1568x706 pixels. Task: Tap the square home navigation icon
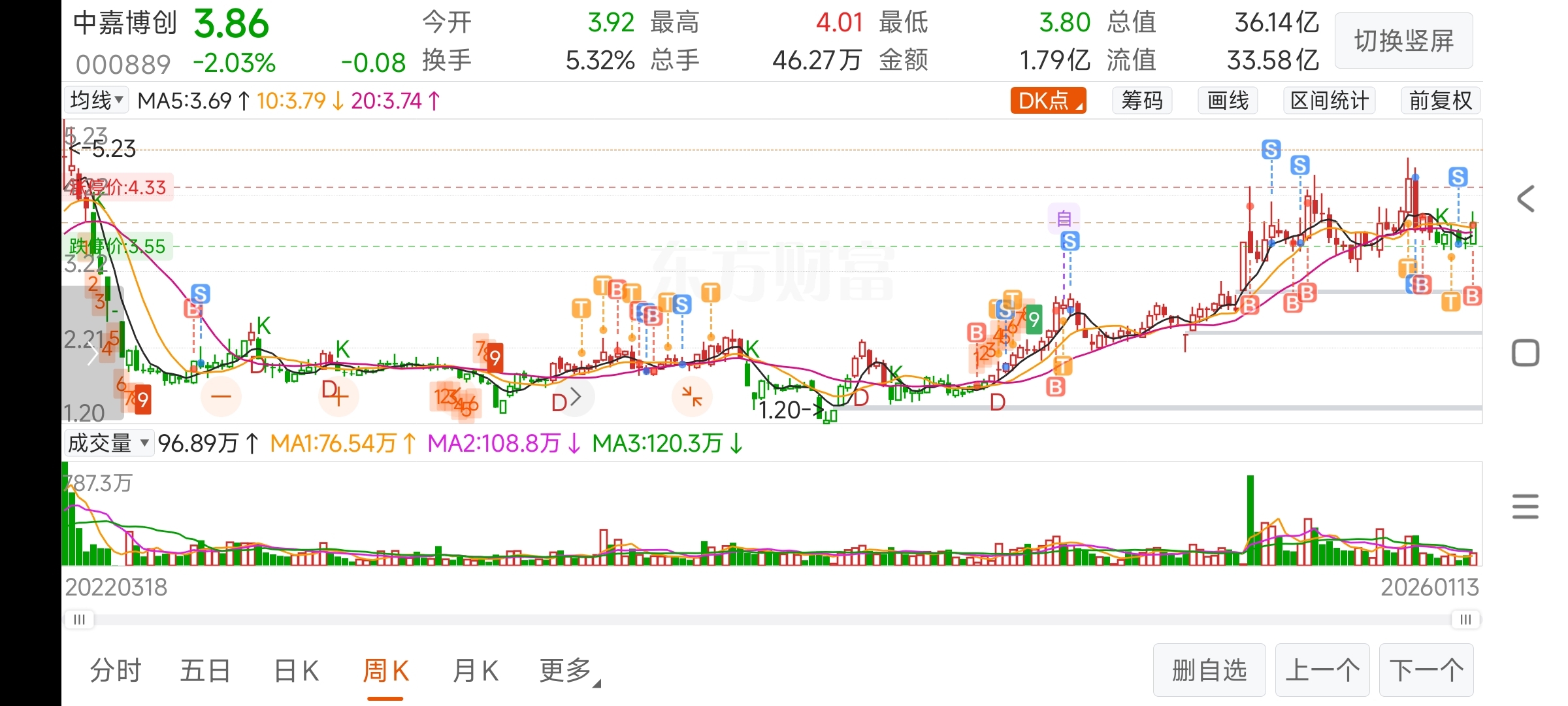click(1526, 353)
